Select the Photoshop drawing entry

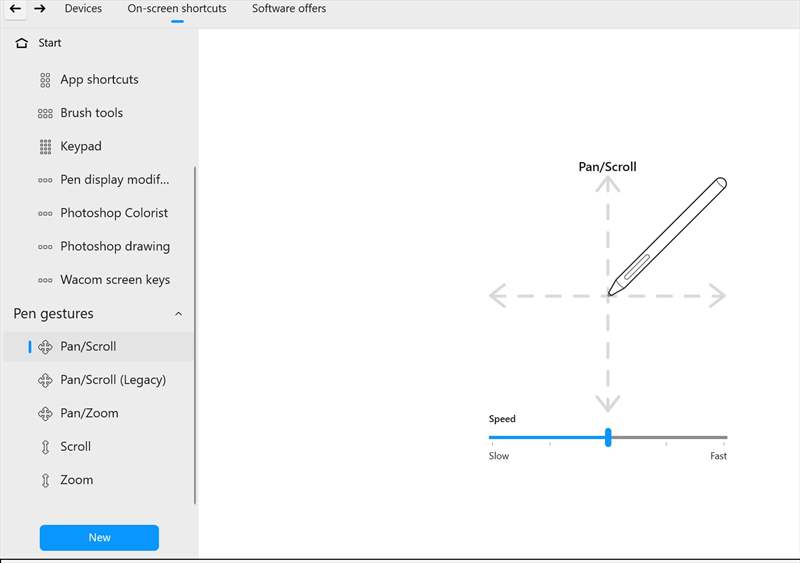[x=115, y=247]
